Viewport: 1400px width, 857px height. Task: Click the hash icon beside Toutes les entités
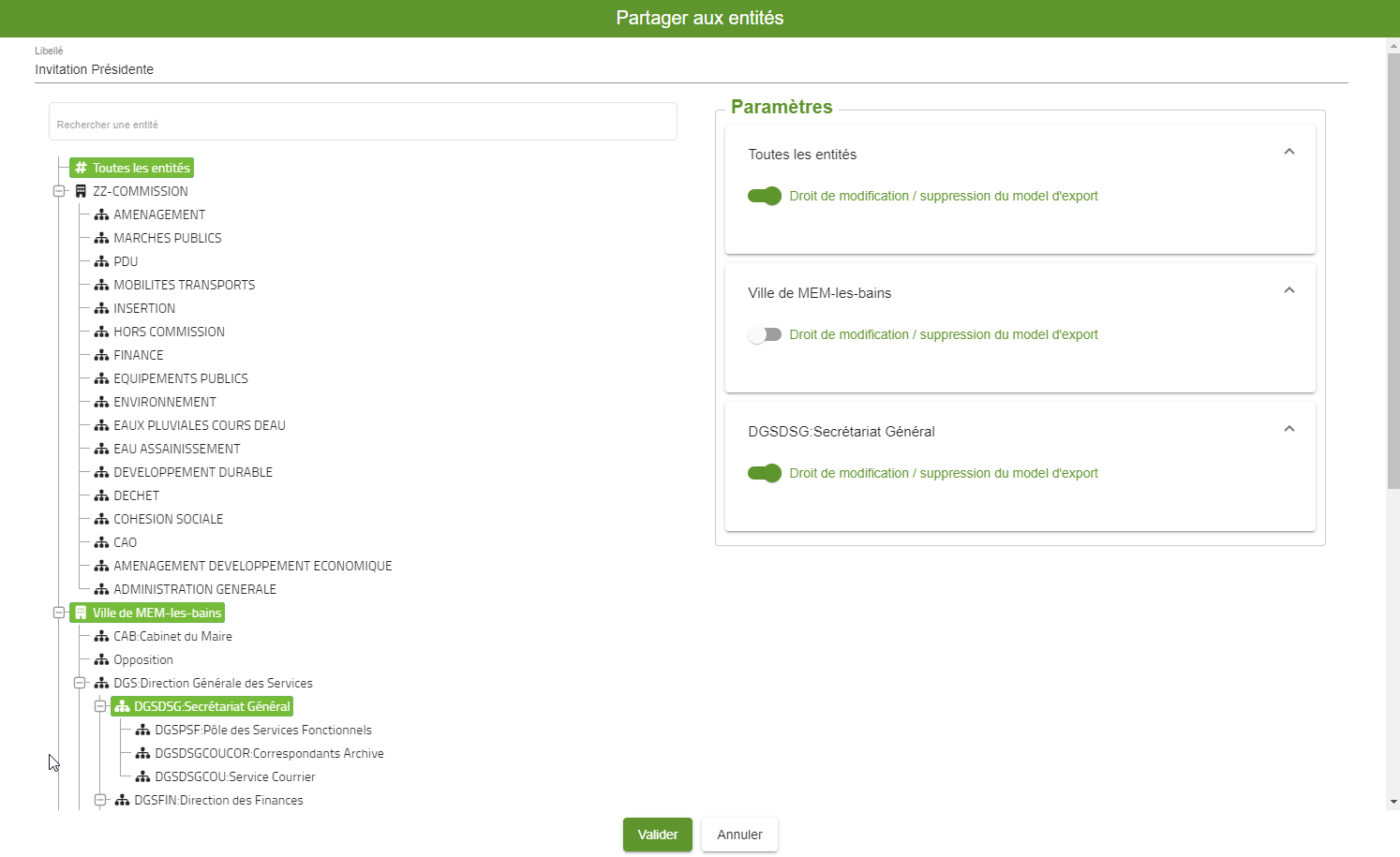[x=82, y=168]
